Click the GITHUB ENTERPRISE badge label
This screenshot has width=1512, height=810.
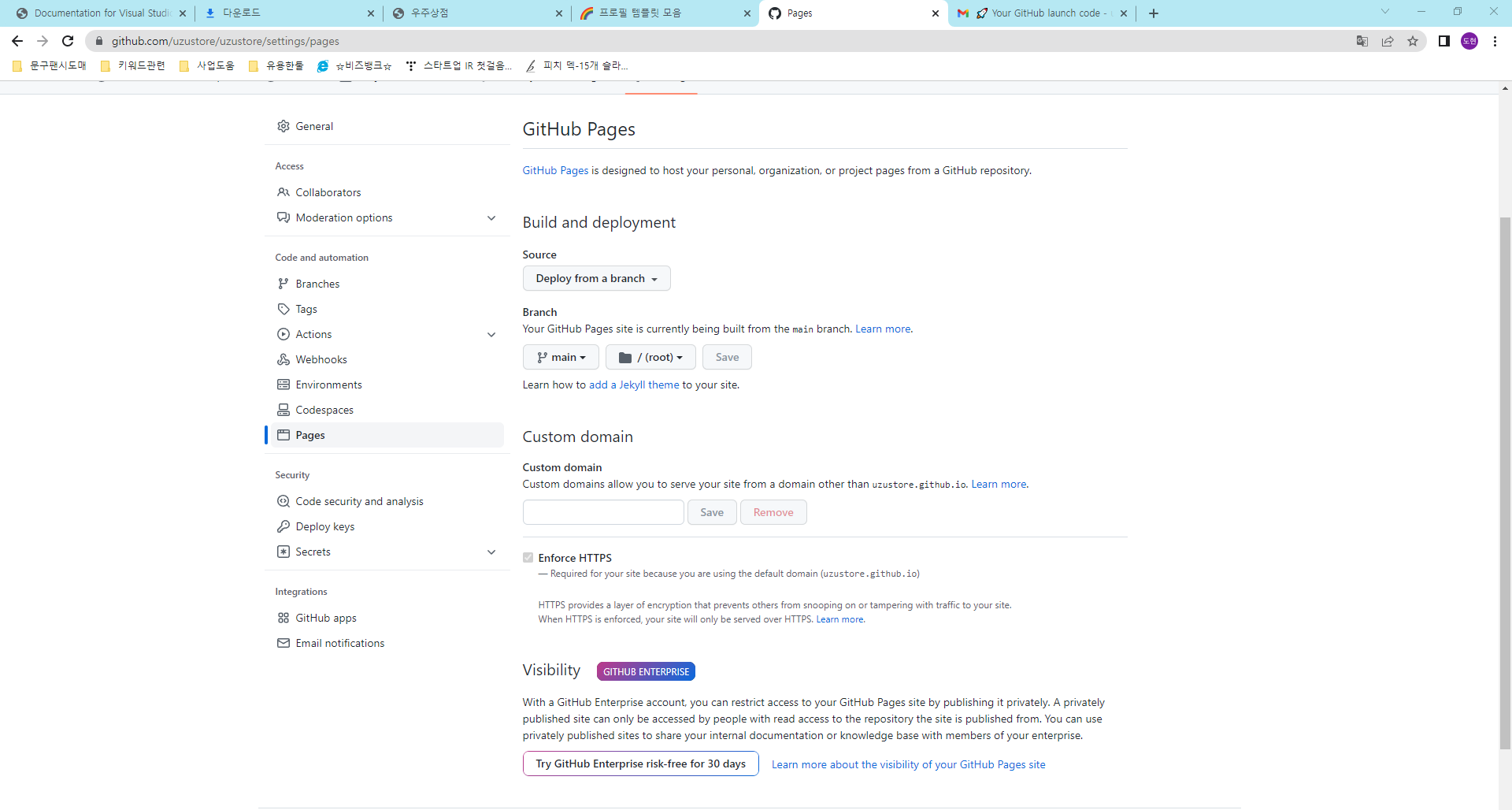(x=646, y=671)
